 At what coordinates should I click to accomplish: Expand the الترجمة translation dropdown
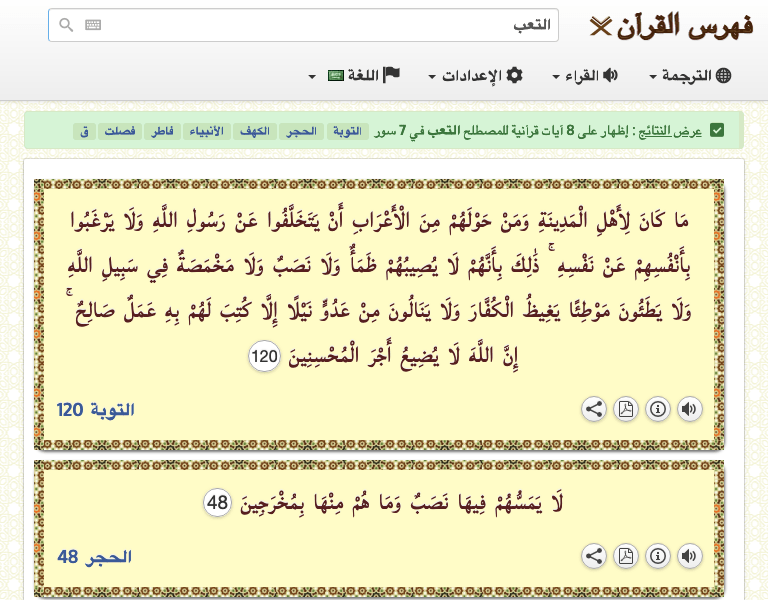(x=691, y=76)
